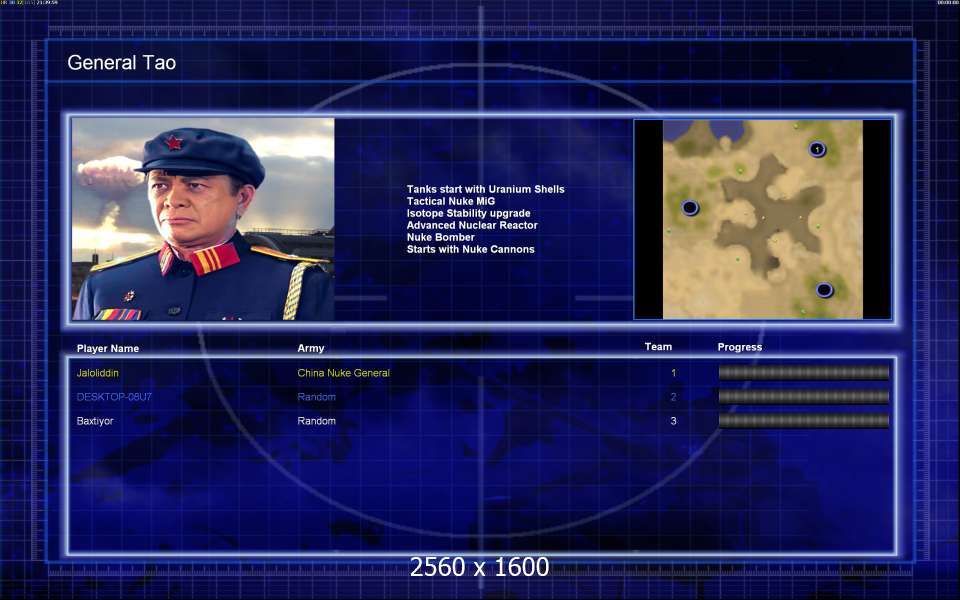This screenshot has height=600, width=960.
Task: Click the General Tao title text
Action: [x=122, y=62]
